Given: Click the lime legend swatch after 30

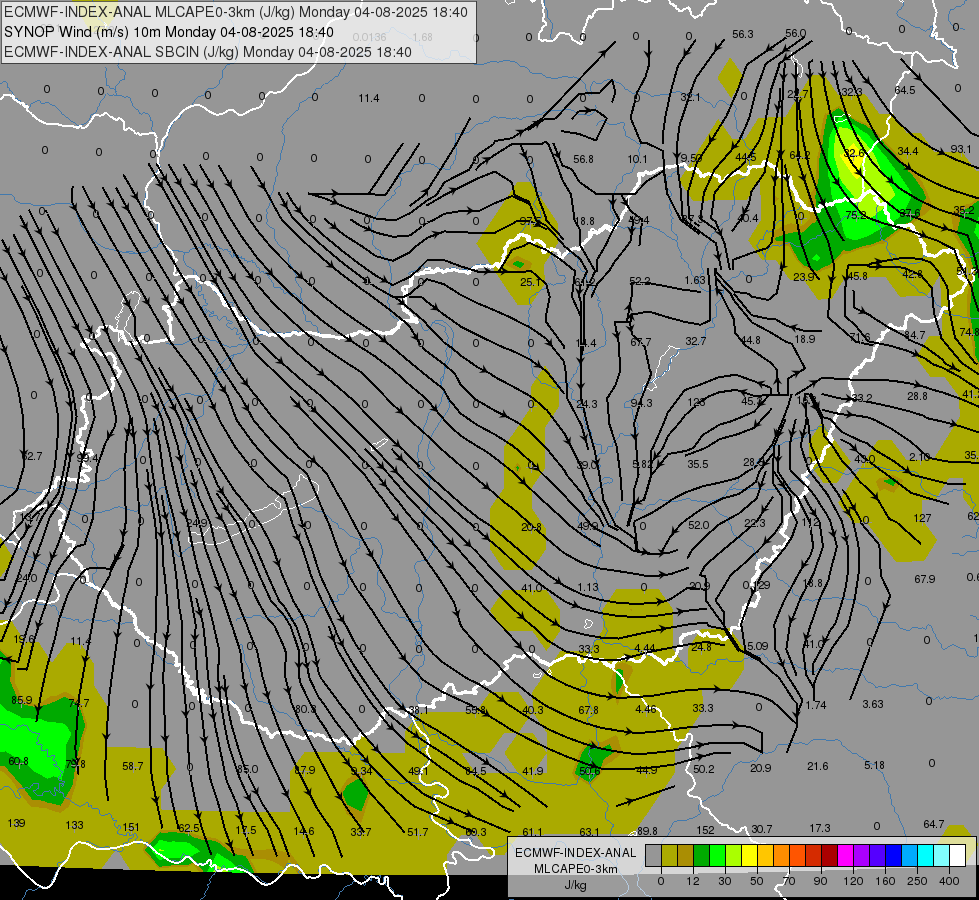Looking at the screenshot, I should tap(733, 855).
